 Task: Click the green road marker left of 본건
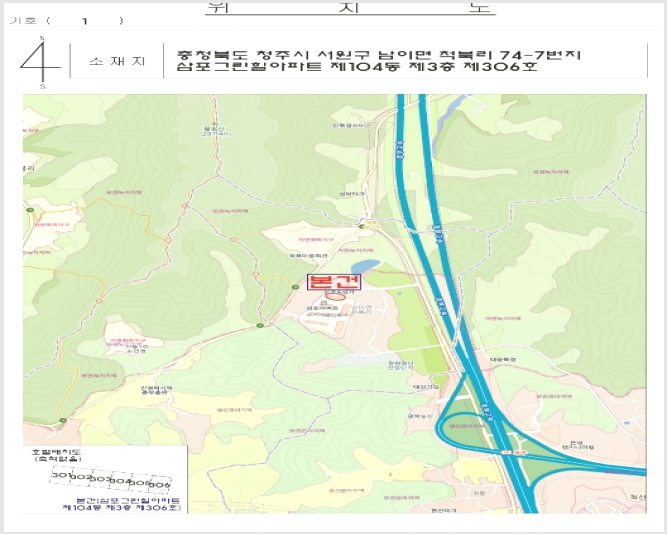pos(295,287)
